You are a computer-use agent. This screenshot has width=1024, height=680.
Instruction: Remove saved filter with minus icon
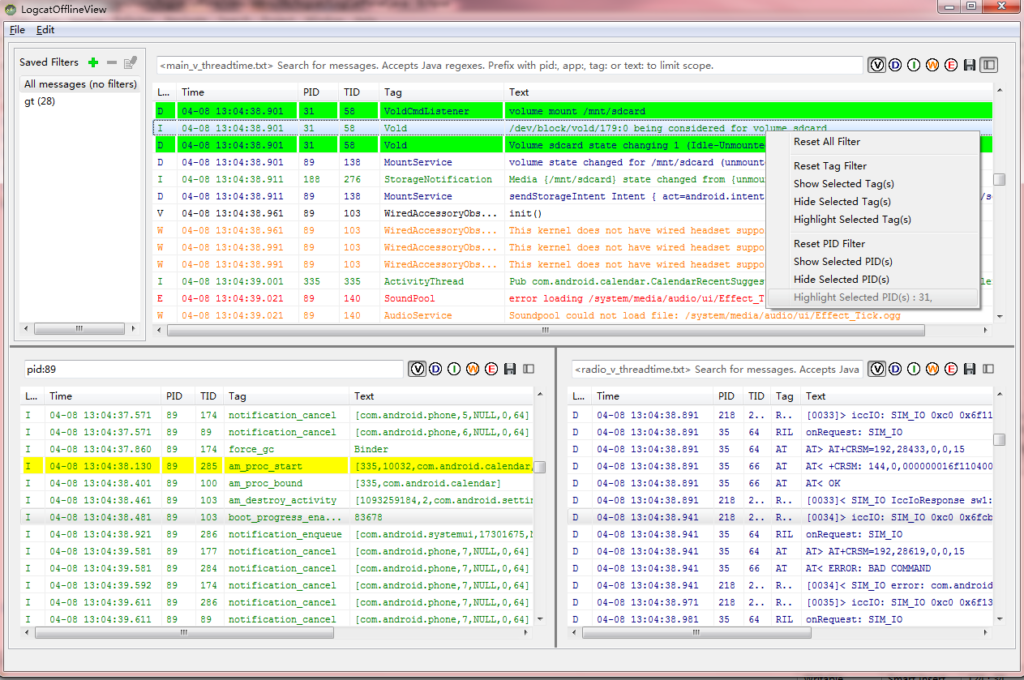pos(112,62)
